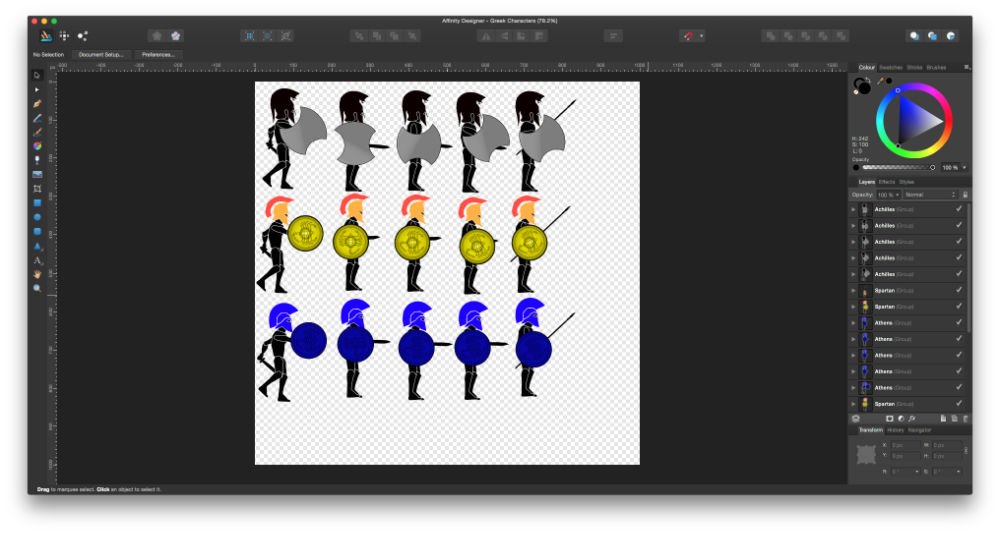Activate the Zoom magnifier tool
The height and width of the screenshot is (535, 1000).
37,288
